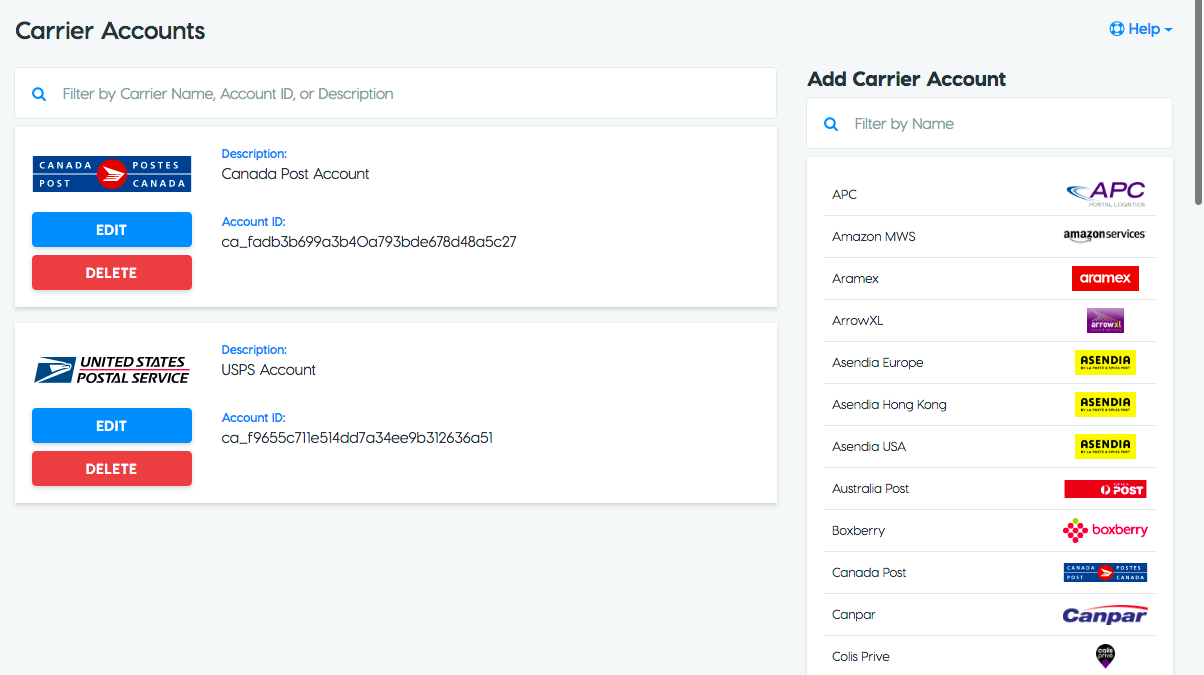Click the APC Postal Logistics logo
The image size is (1204, 675).
1105,193
